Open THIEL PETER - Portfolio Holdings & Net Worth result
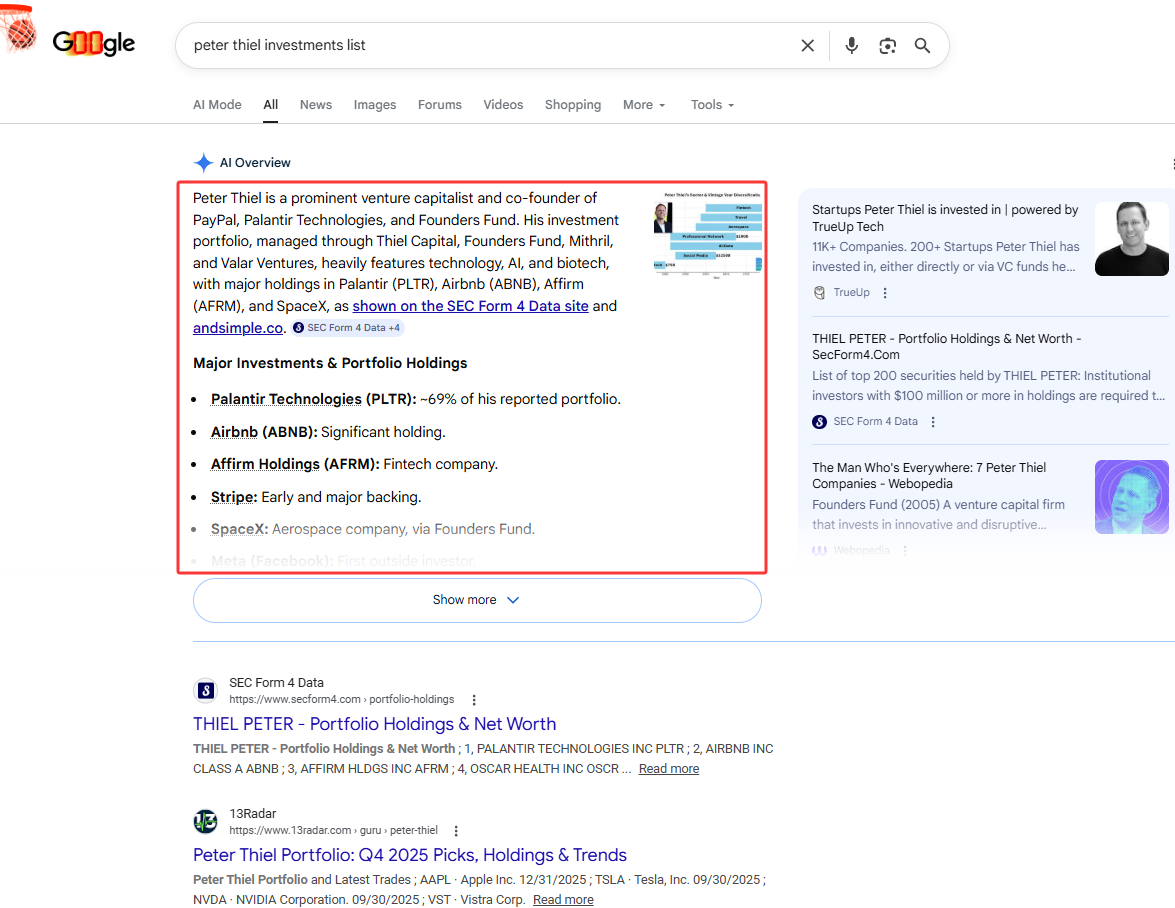 pyautogui.click(x=375, y=724)
